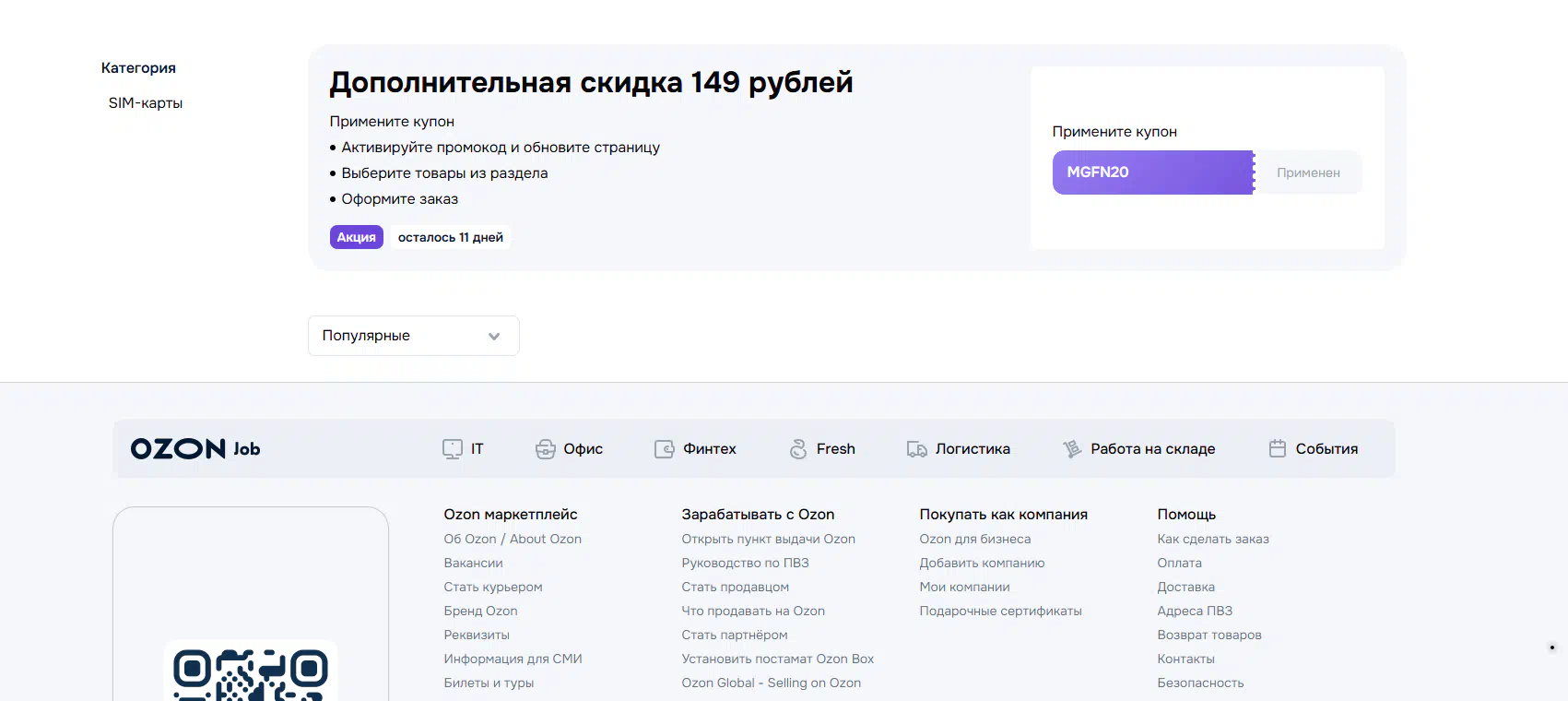1568x701 pixels.
Task: Open the Fresh jobs section
Action: click(x=822, y=449)
